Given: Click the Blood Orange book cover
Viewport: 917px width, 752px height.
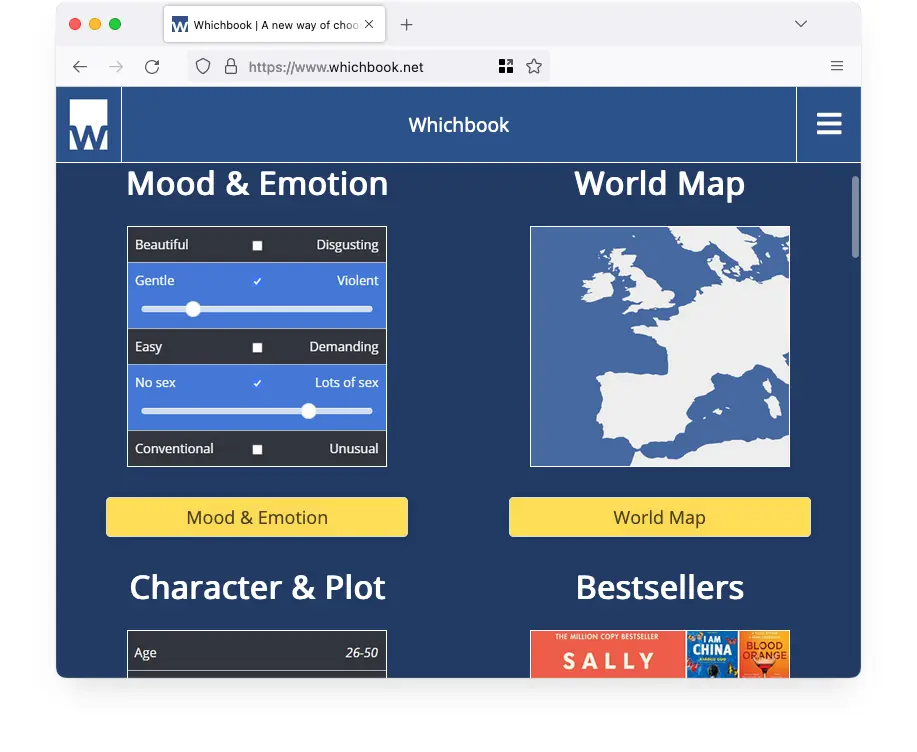Looking at the screenshot, I should (764, 654).
